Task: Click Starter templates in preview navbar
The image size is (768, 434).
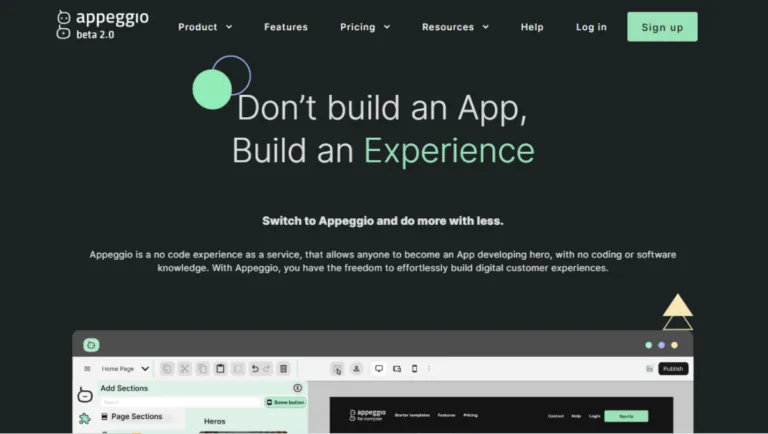Action: pos(412,415)
